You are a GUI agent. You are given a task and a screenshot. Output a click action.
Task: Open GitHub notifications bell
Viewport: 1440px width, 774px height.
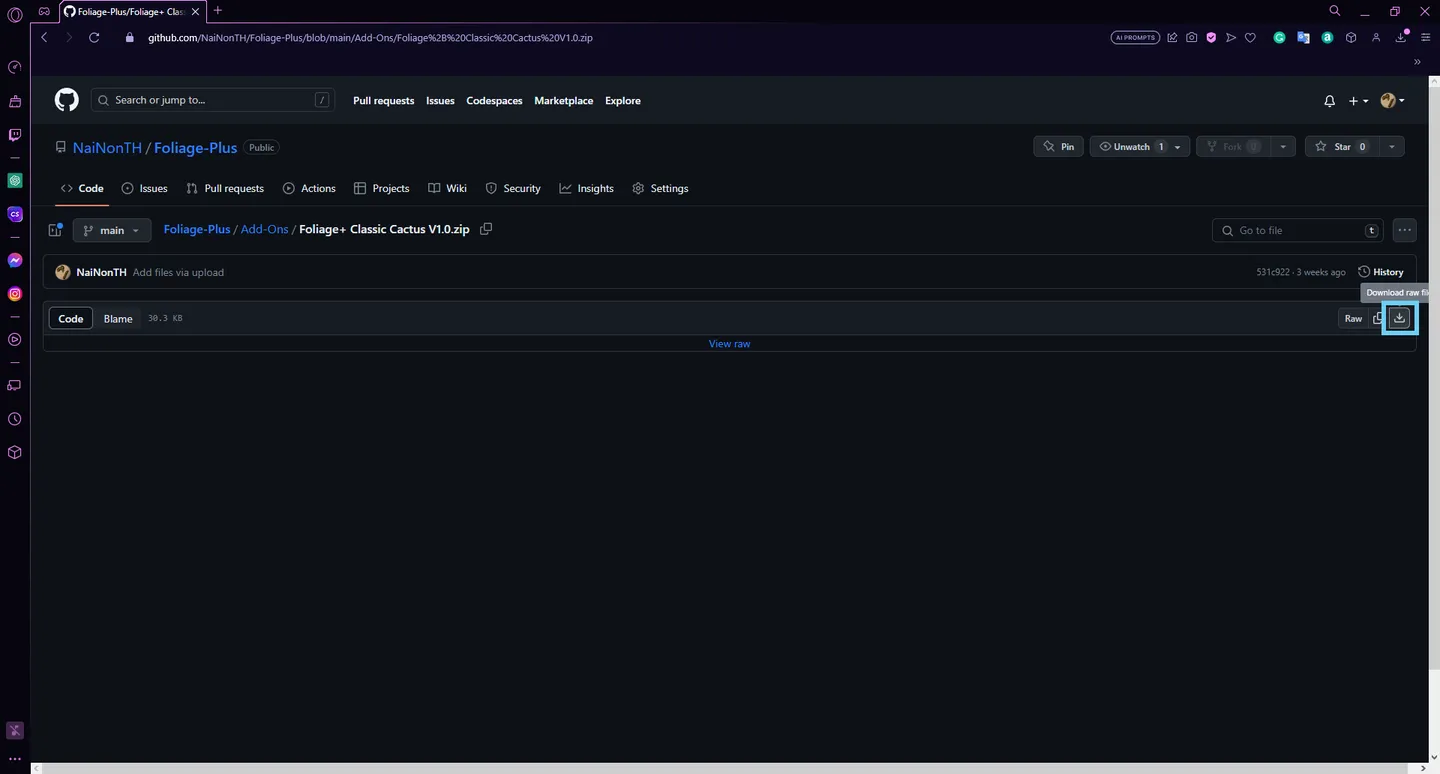click(x=1329, y=101)
